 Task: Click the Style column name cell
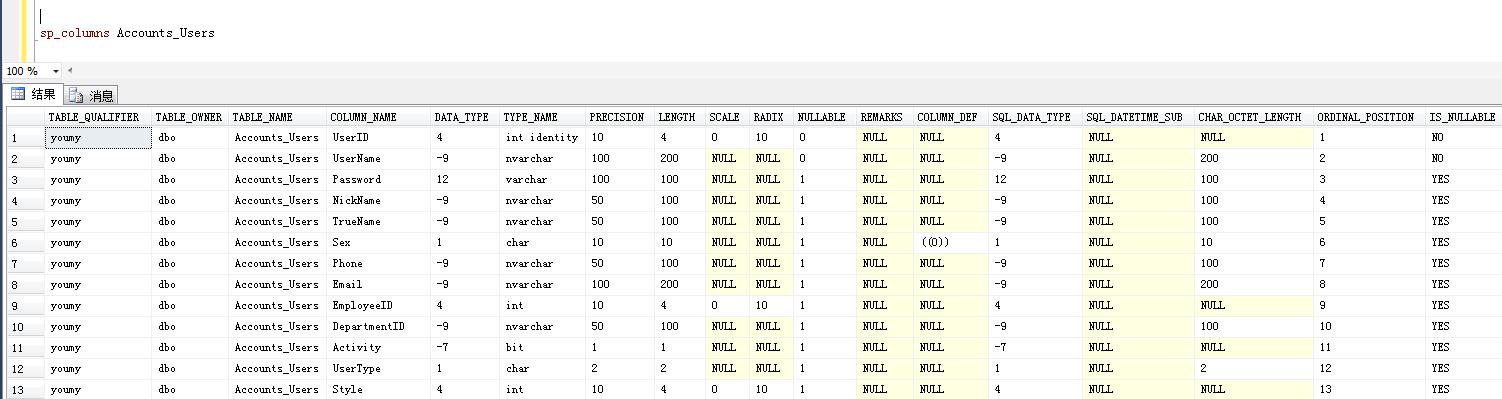[378, 390]
